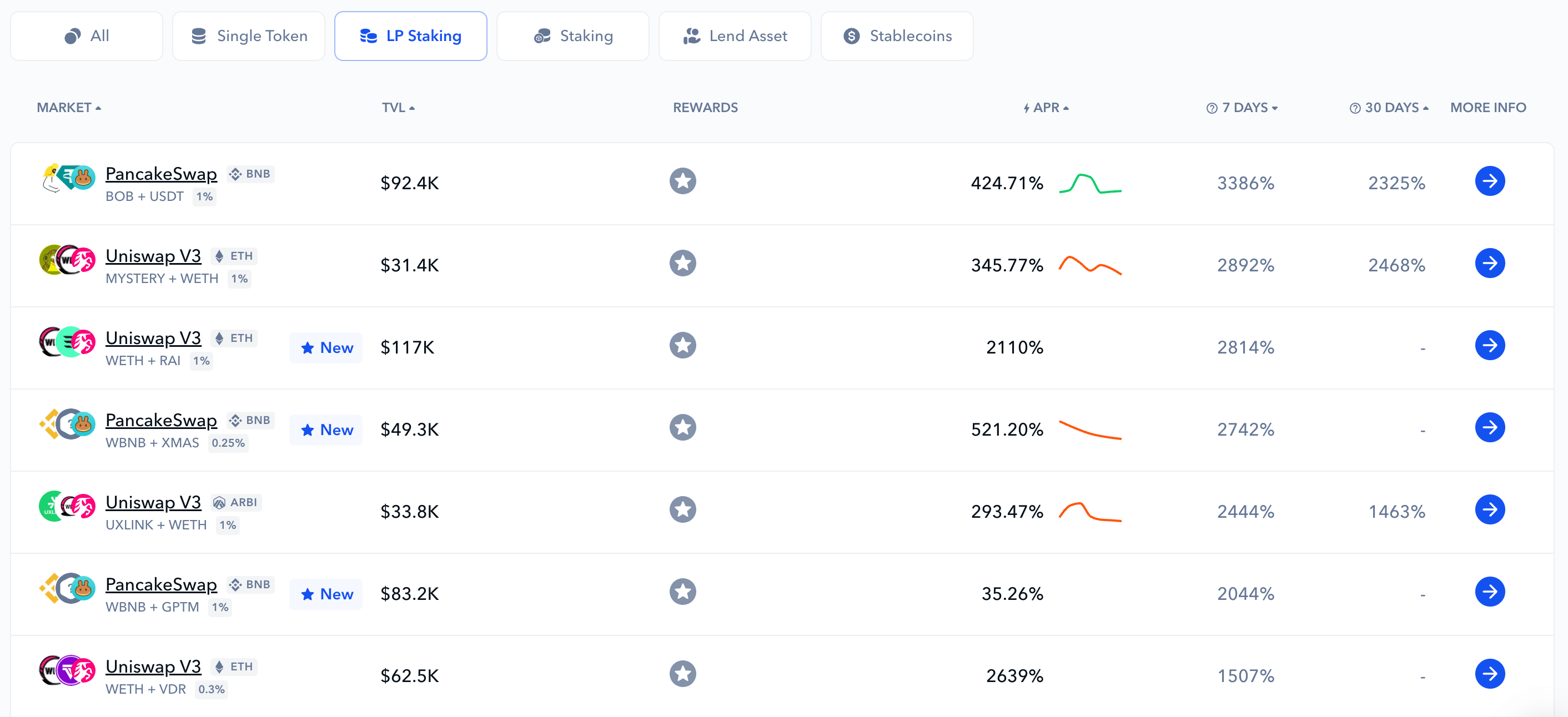This screenshot has width=1568, height=717.
Task: Click the WETH + VDR token pair icons
Action: [x=68, y=671]
